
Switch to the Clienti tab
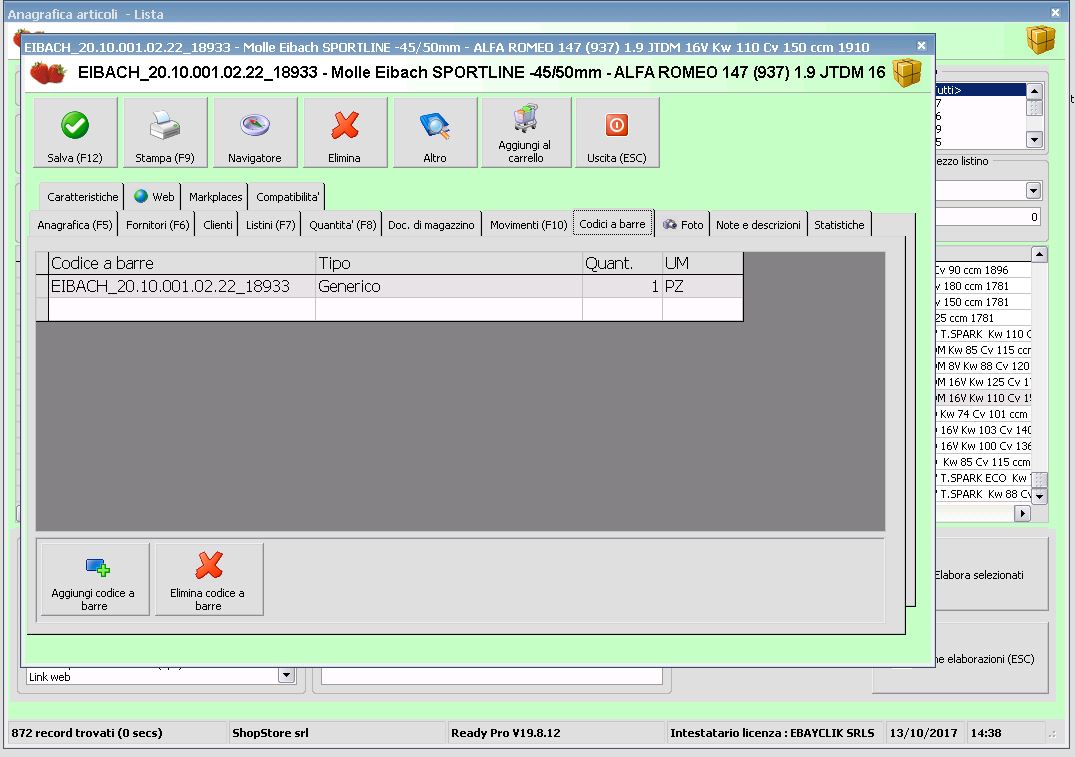pyautogui.click(x=217, y=225)
